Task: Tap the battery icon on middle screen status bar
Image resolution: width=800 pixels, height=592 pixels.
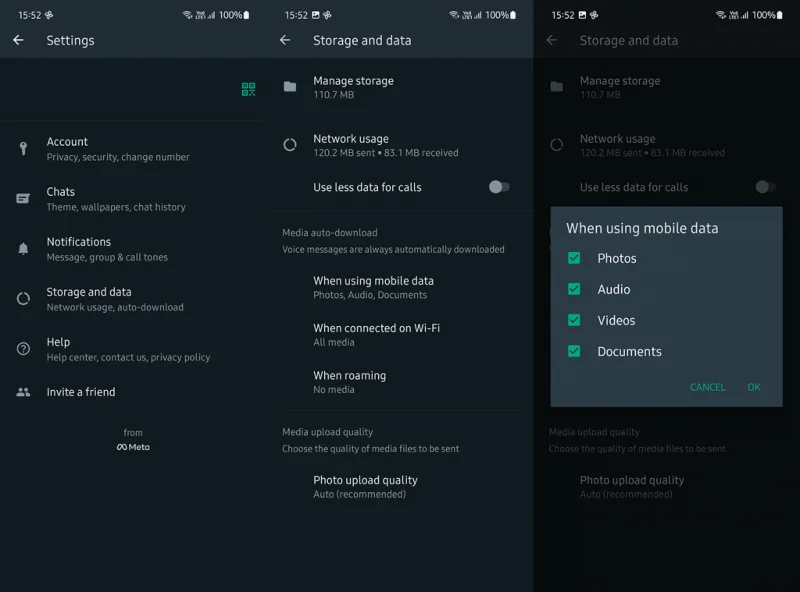Action: tap(513, 15)
